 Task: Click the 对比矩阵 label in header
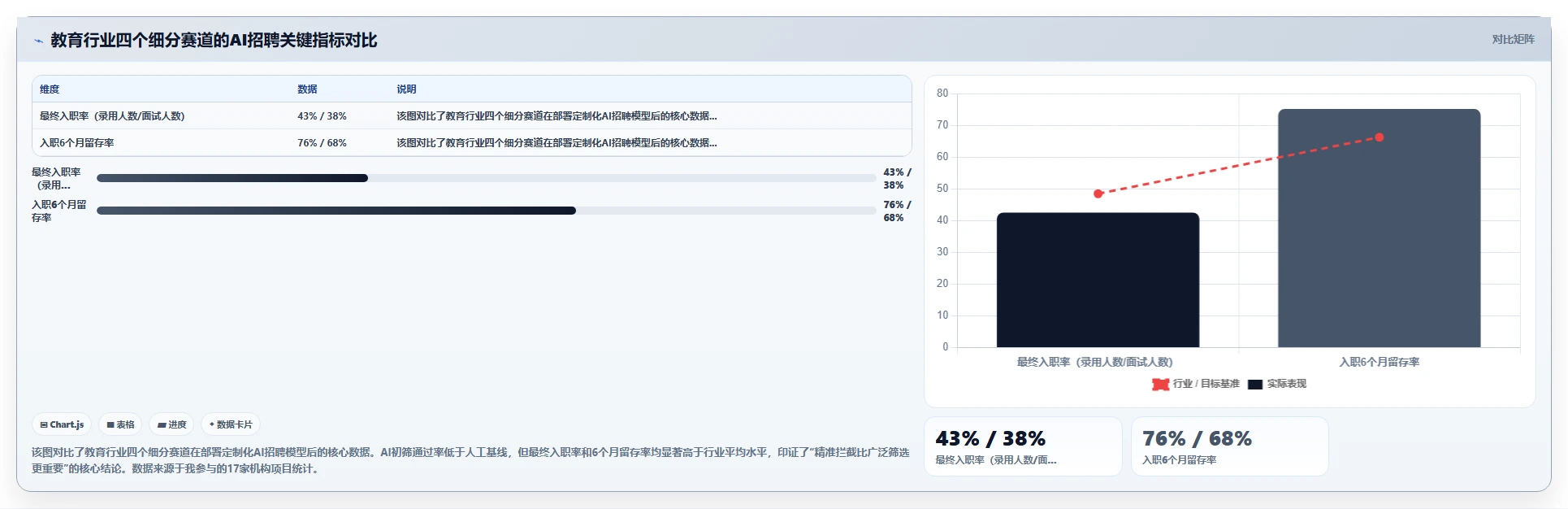click(x=1513, y=39)
